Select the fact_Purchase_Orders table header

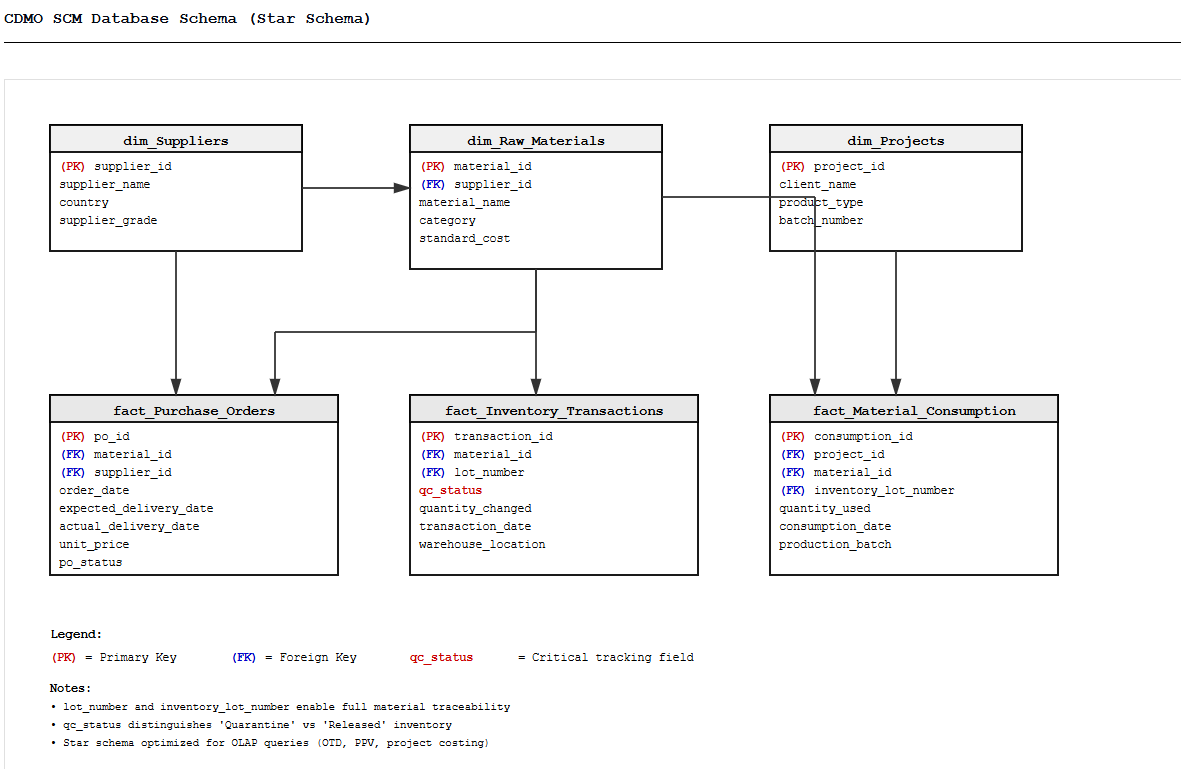coord(194,410)
